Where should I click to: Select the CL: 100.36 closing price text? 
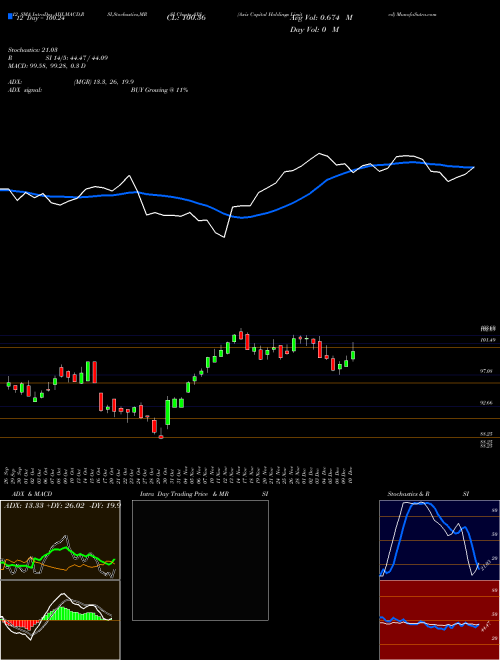[x=186, y=18]
